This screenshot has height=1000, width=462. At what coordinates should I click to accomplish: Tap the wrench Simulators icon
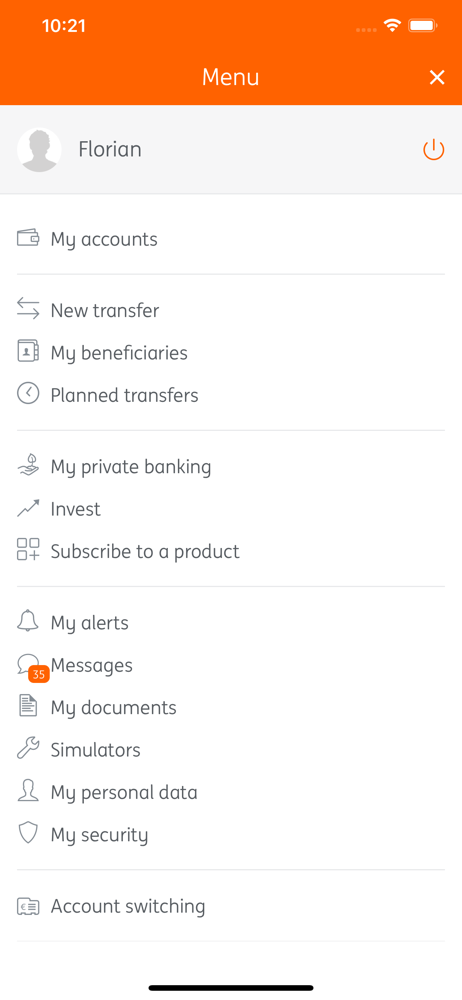[28, 749]
